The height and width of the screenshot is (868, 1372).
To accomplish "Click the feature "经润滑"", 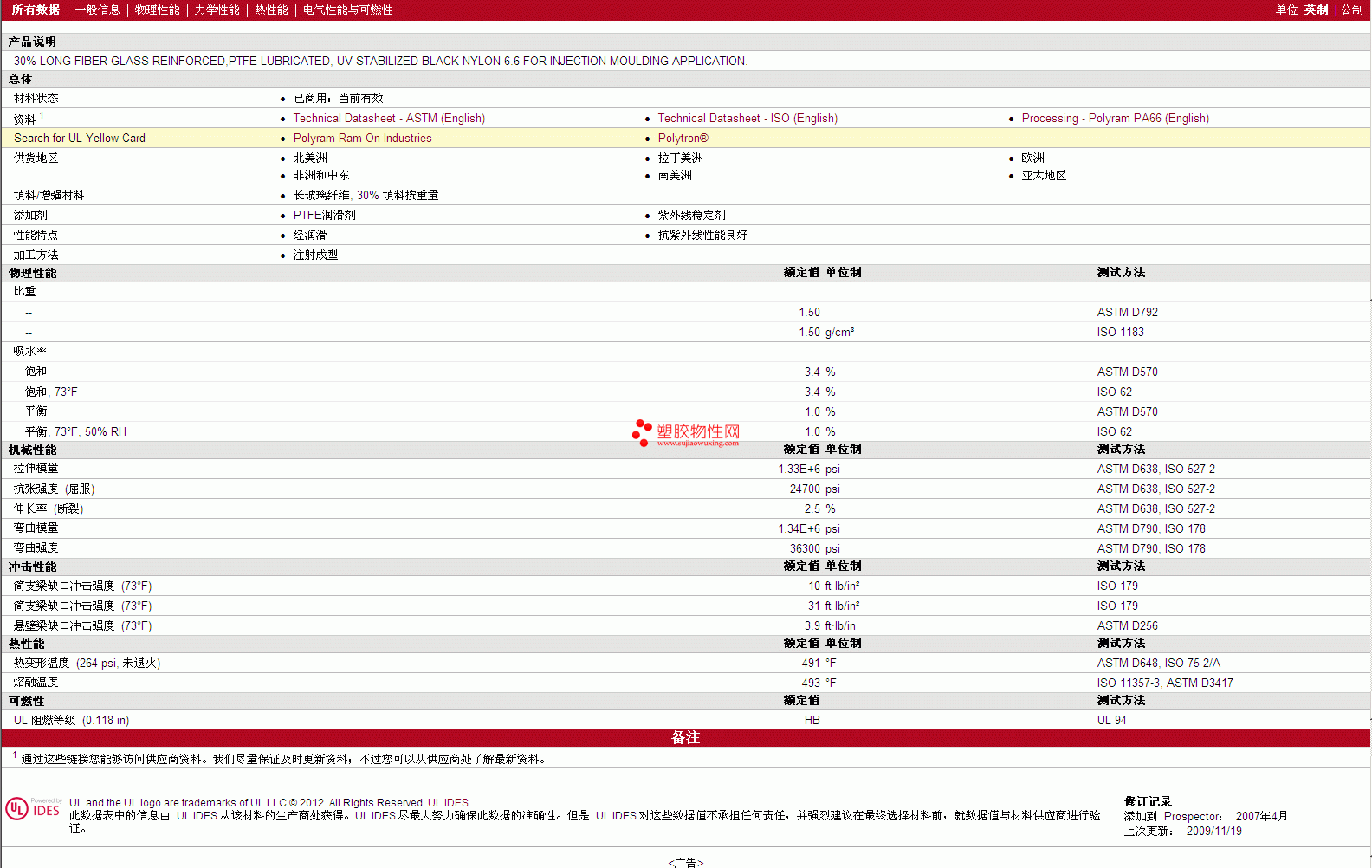I will pos(310,236).
